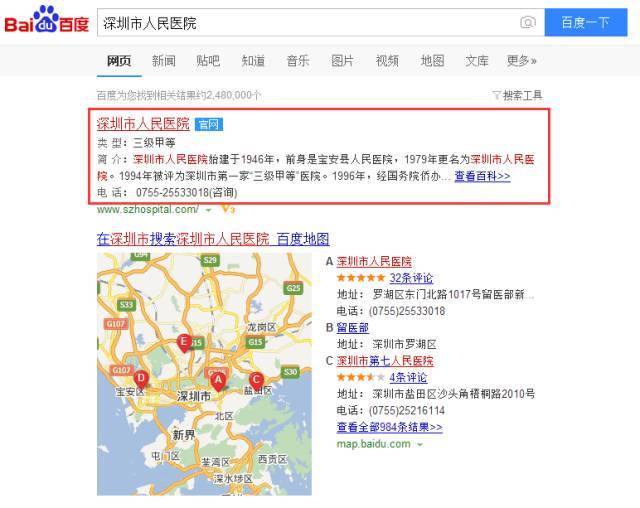Open result A 深圳市人民医院 link
The image size is (640, 508).
click(374, 262)
